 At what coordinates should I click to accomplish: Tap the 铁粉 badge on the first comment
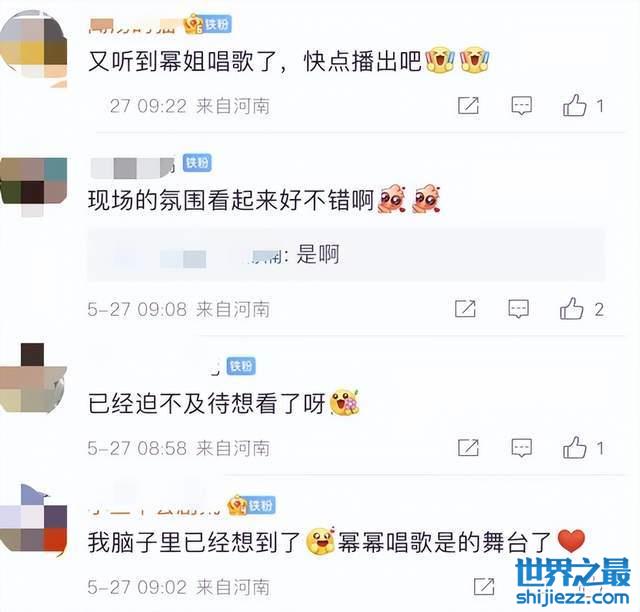[218, 24]
